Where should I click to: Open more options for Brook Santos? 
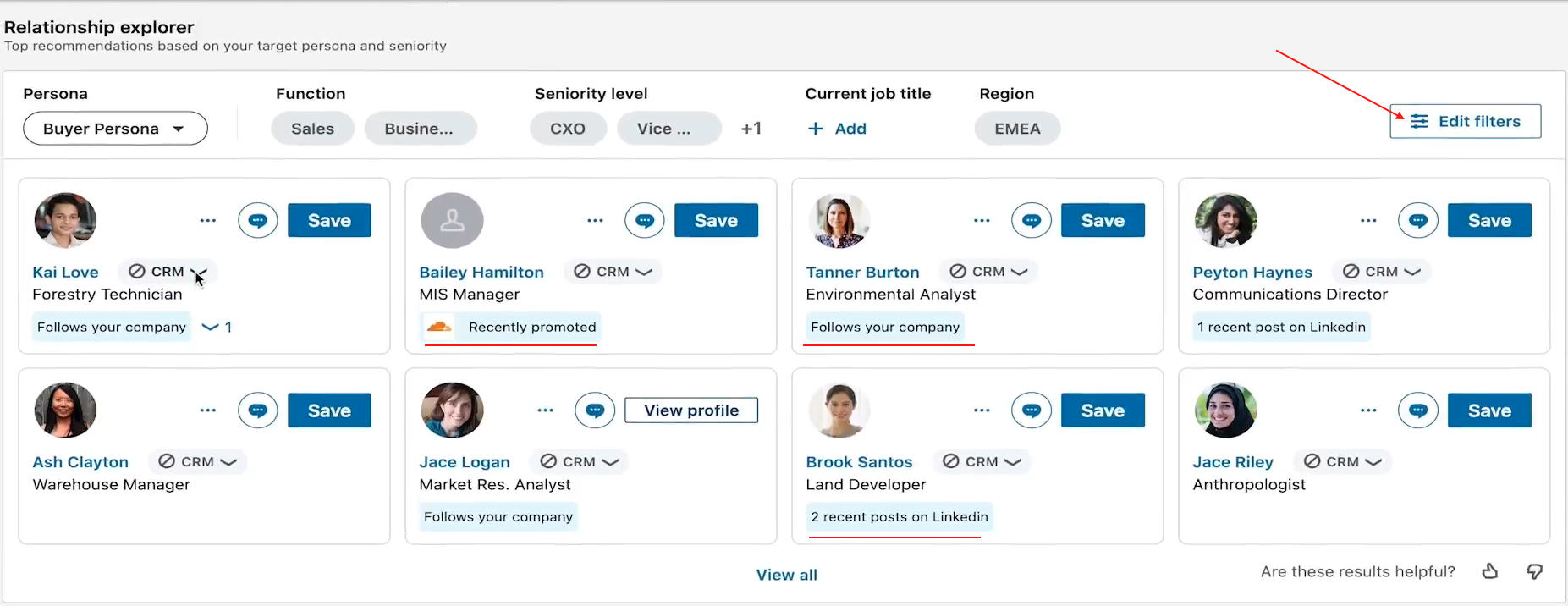pos(982,410)
